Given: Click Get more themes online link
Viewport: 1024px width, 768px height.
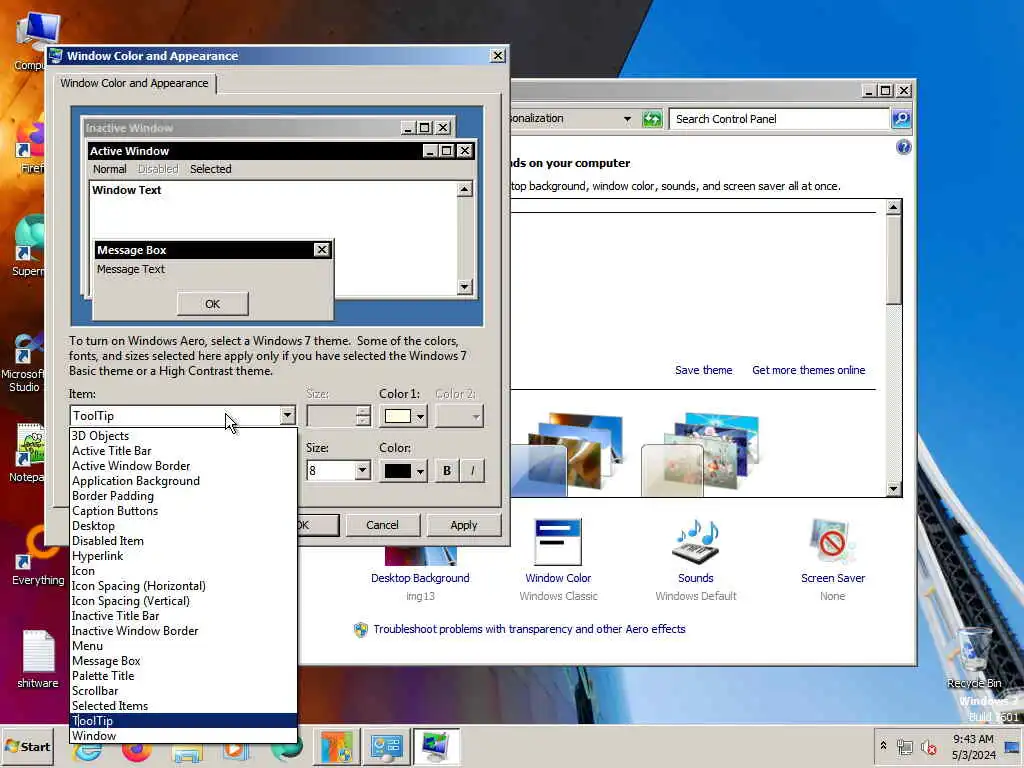Looking at the screenshot, I should point(808,370).
